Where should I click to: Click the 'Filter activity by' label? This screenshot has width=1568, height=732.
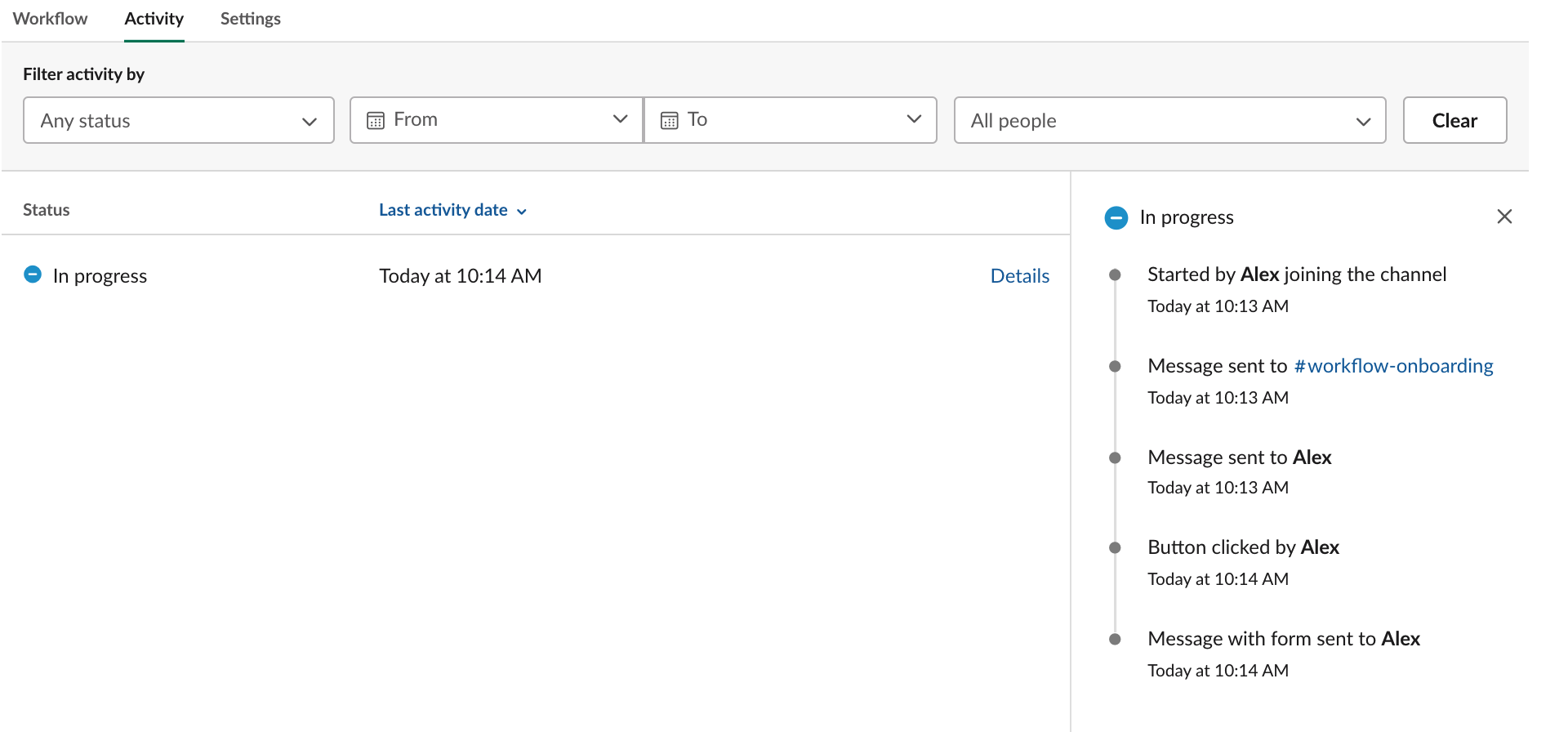[x=83, y=74]
